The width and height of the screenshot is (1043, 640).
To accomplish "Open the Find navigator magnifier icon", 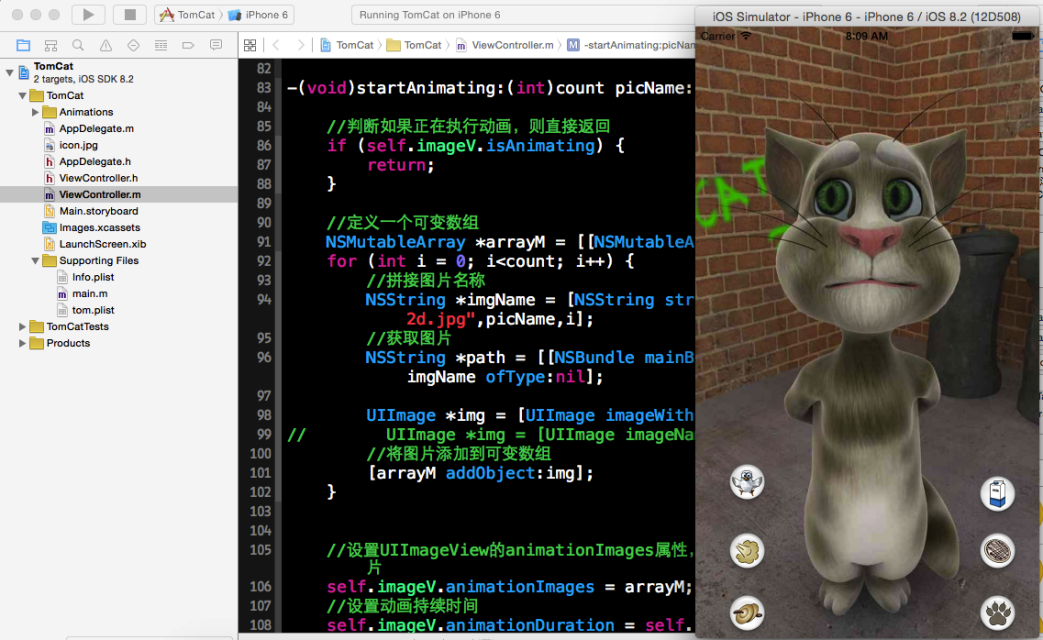I will pos(78,45).
